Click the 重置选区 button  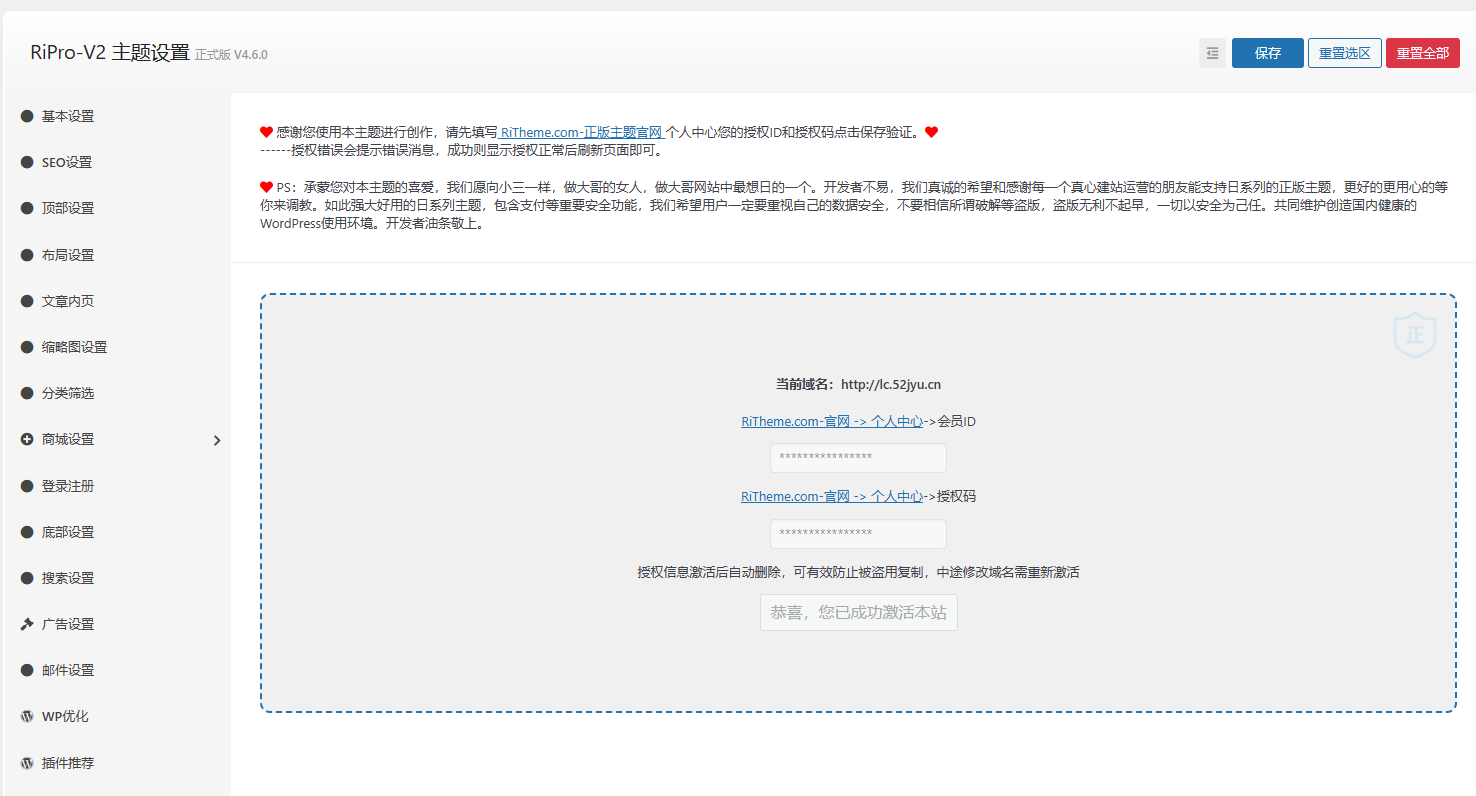[1344, 53]
